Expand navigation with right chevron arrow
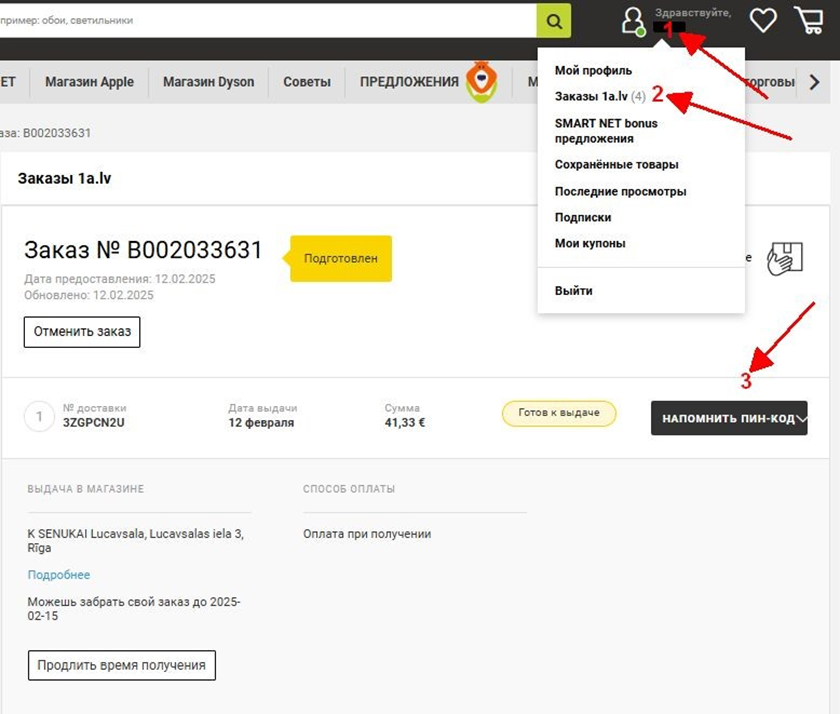The width and height of the screenshot is (840, 714). coord(815,82)
